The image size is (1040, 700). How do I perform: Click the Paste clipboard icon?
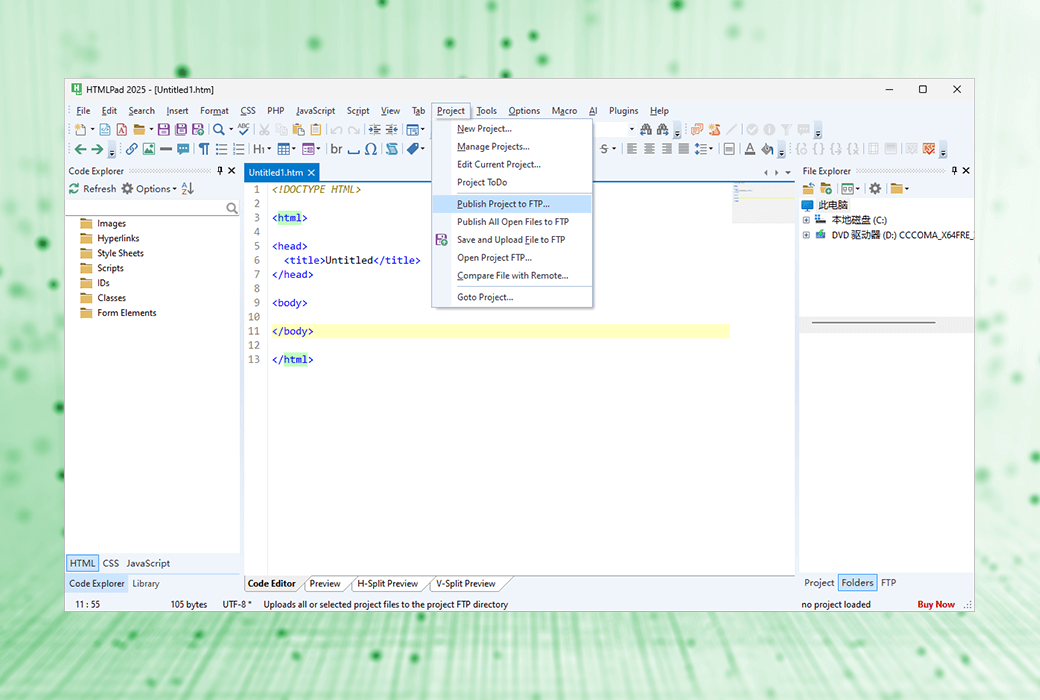pos(298,129)
